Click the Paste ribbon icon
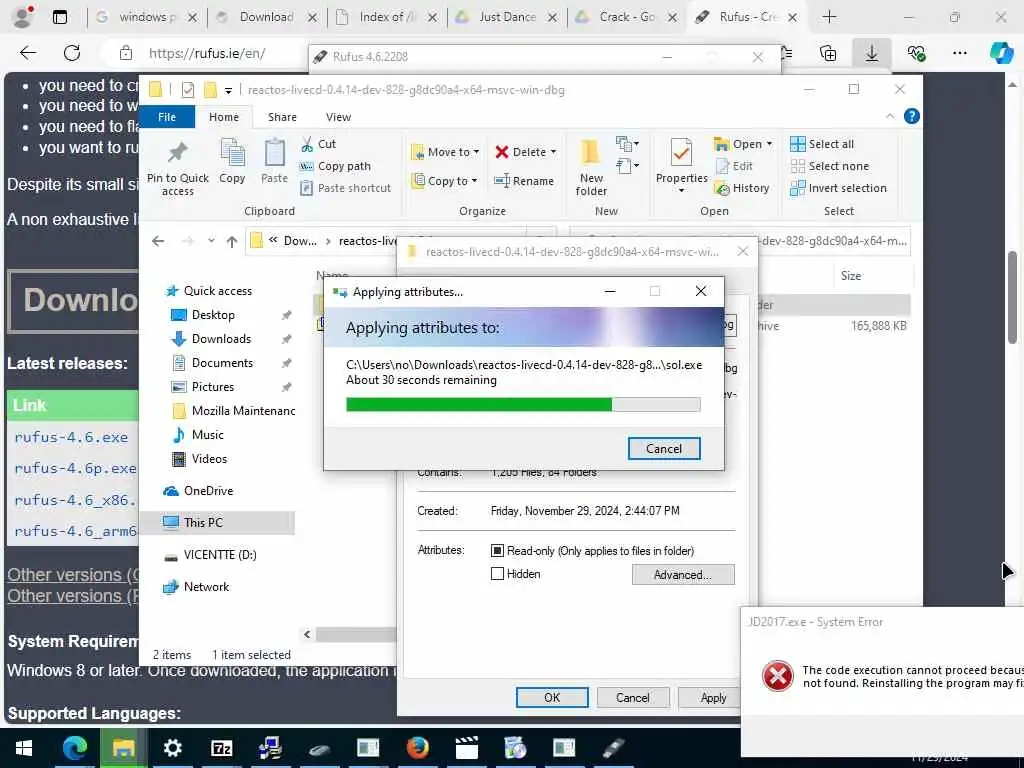1024x768 pixels. tap(274, 153)
